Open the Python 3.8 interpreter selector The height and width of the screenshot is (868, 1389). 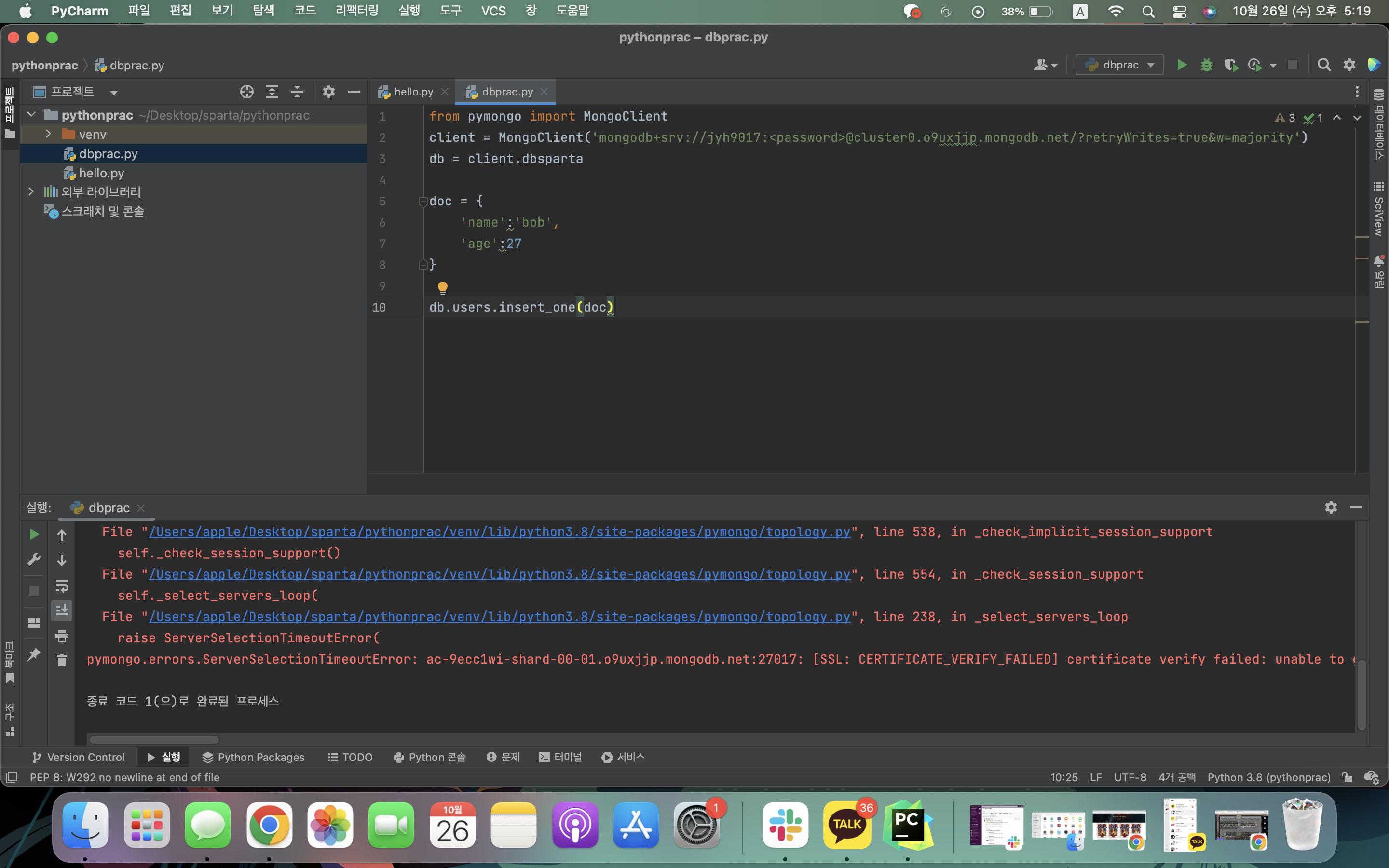[x=1268, y=777]
